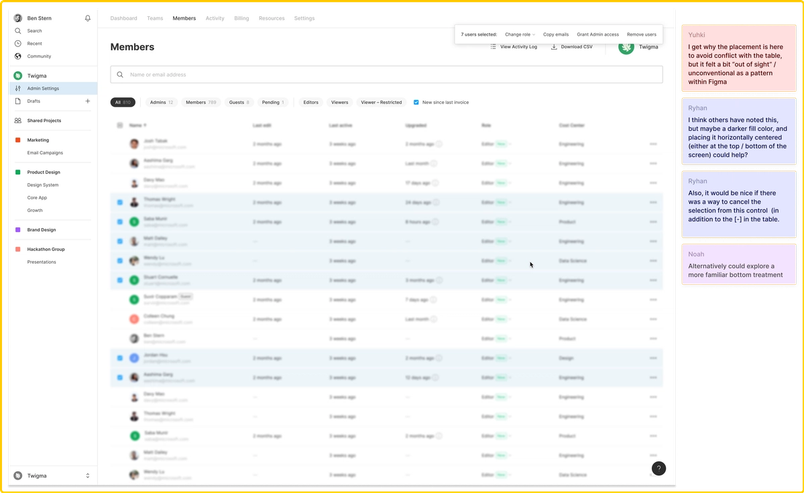This screenshot has width=804, height=493.
Task: Switch to the Billing tab
Action: (x=242, y=18)
